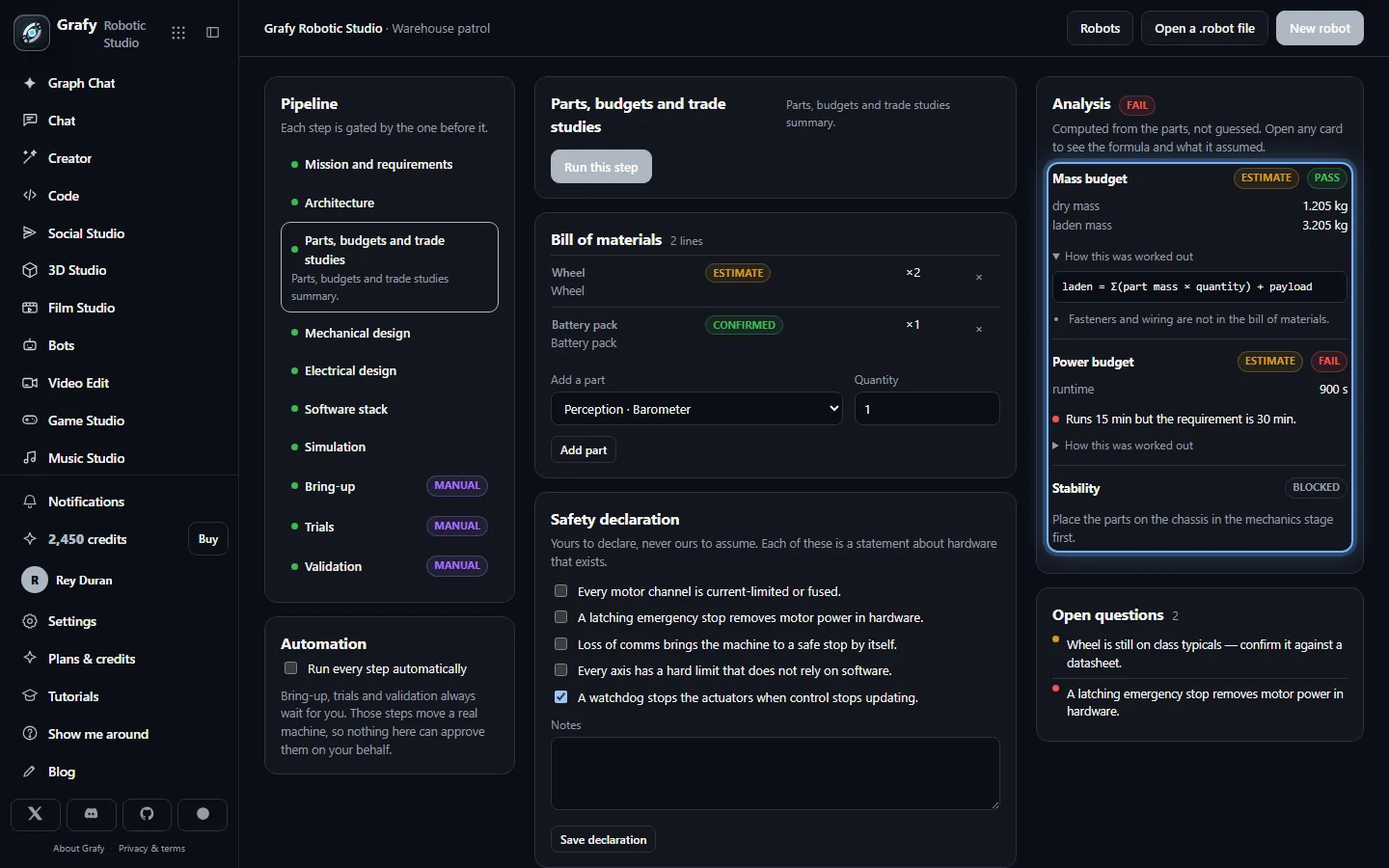Select the Bring-up manual step
1389x868 pixels.
[x=390, y=486]
